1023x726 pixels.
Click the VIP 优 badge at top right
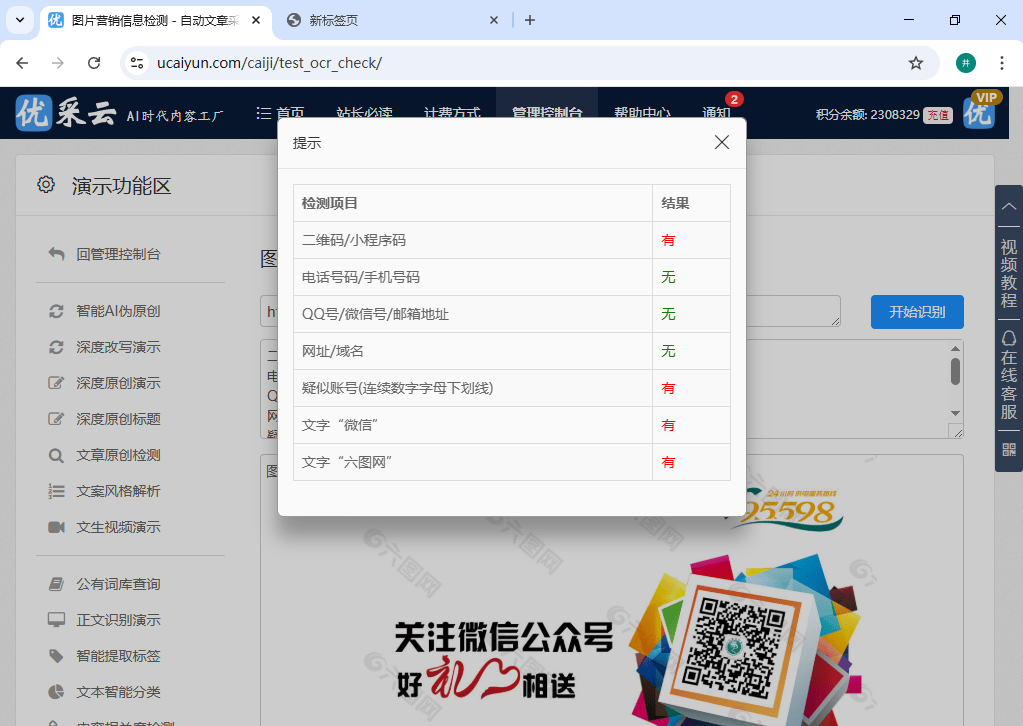click(979, 112)
